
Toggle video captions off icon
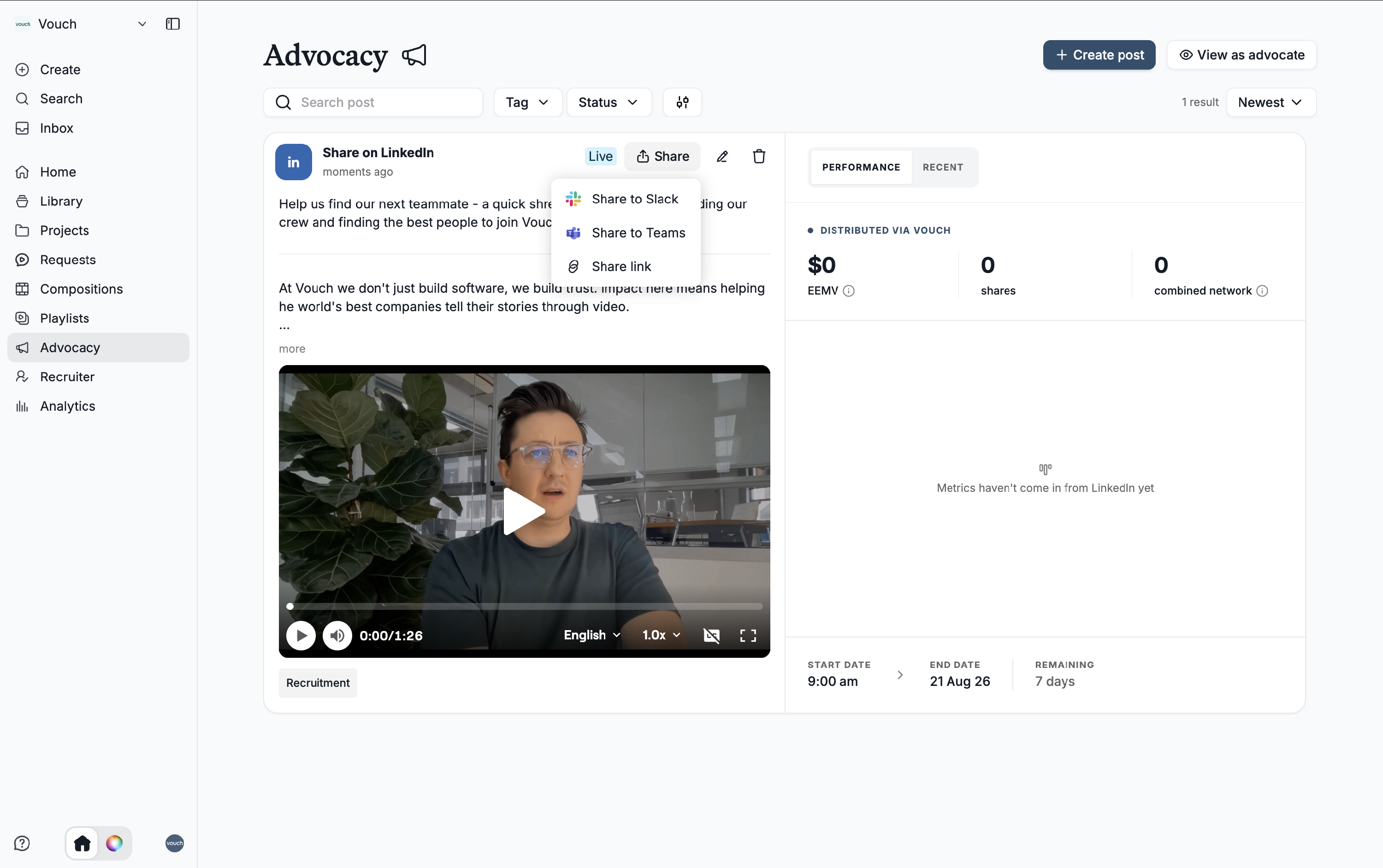click(711, 636)
